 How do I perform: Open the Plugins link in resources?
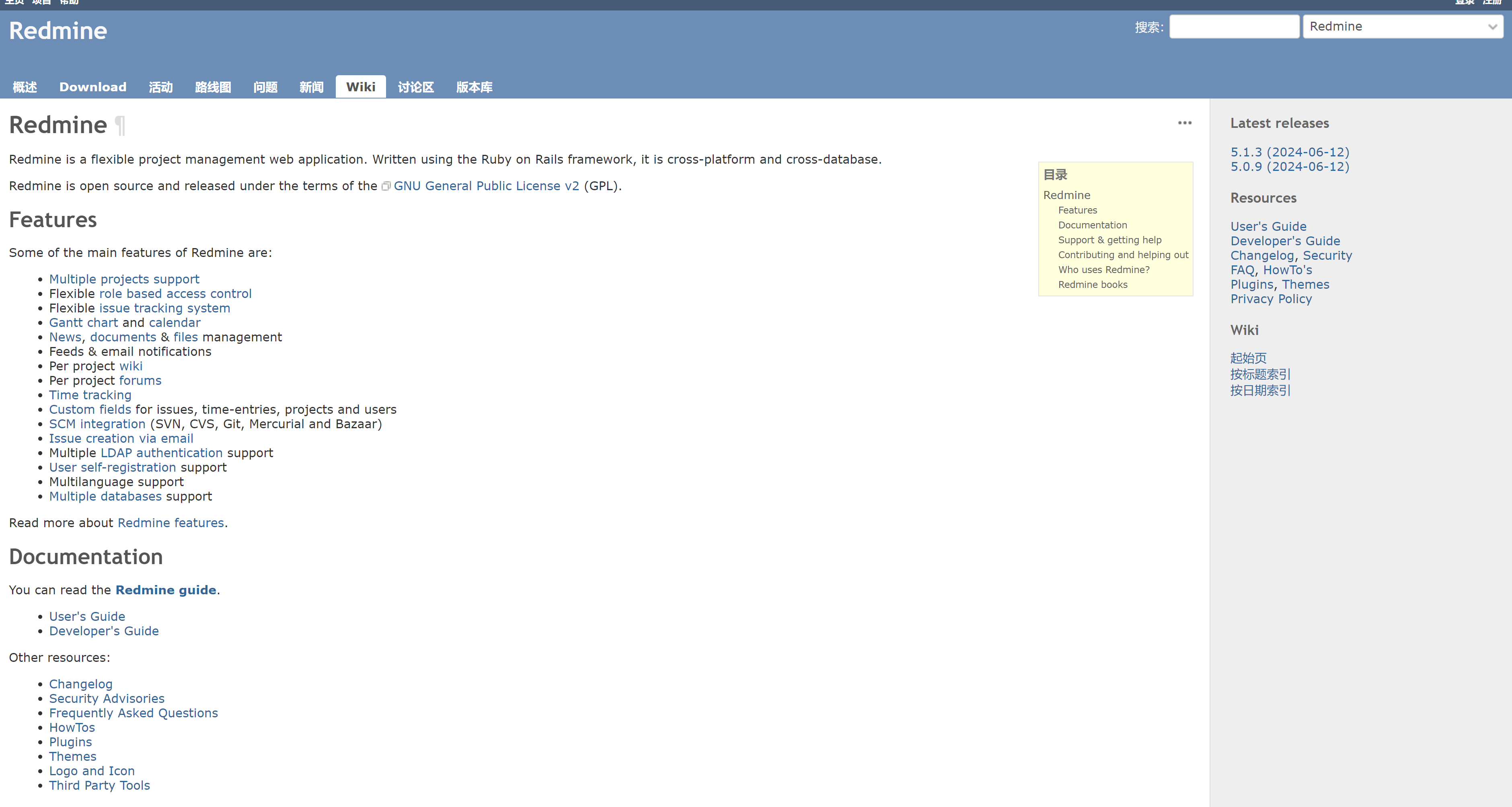(x=1250, y=284)
